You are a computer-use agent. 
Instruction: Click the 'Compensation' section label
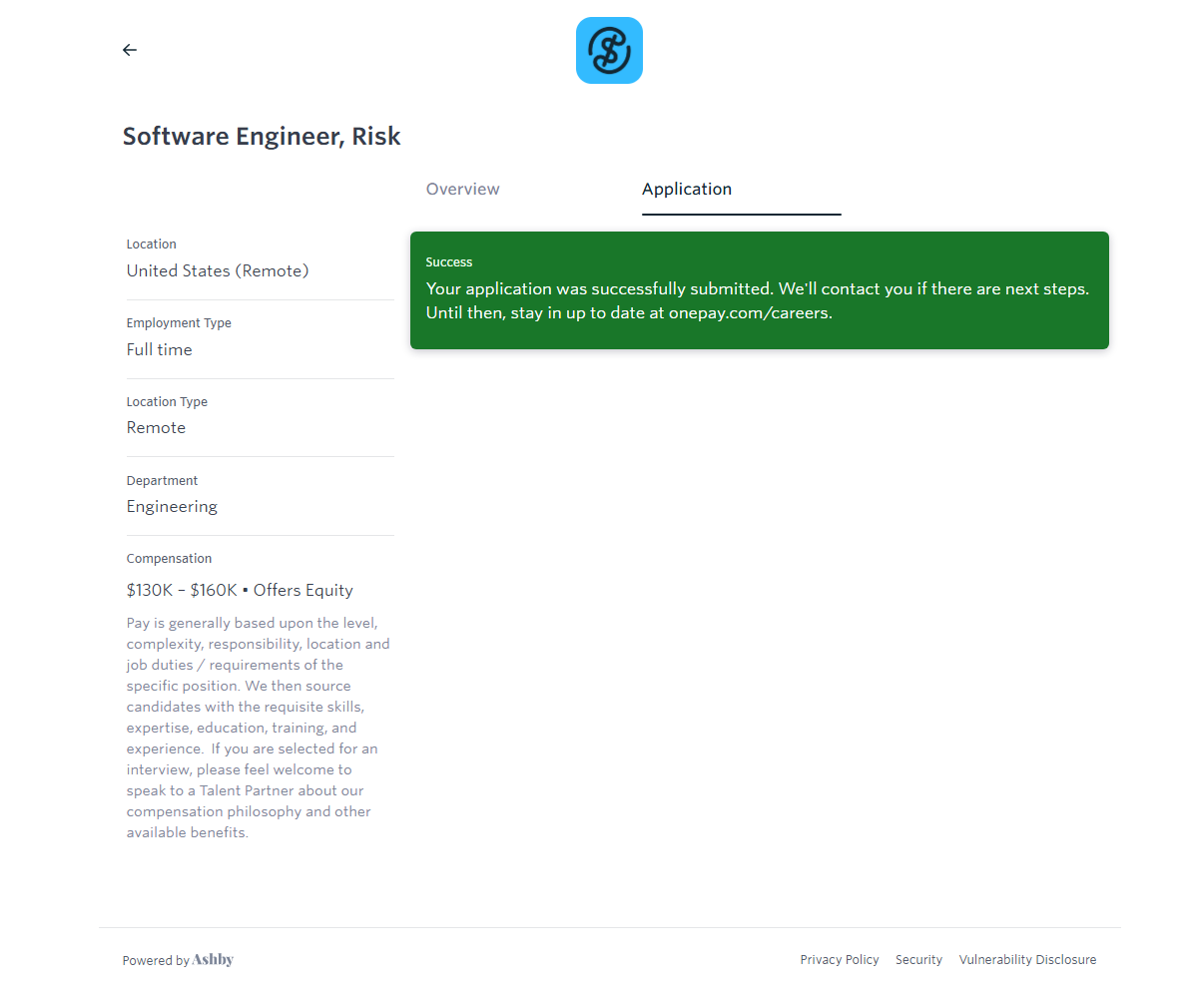[x=169, y=559]
